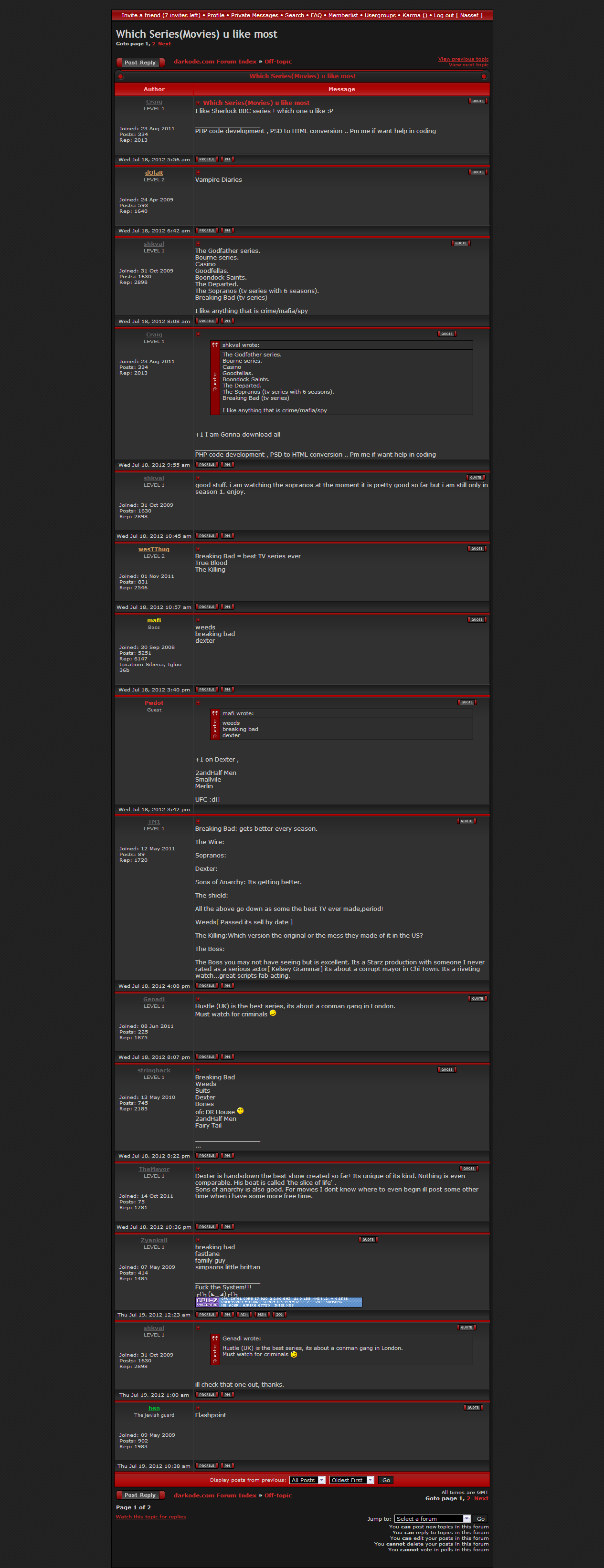This screenshot has height=1568, width=604.
Task: Open the View previous topic link
Action: click(463, 59)
